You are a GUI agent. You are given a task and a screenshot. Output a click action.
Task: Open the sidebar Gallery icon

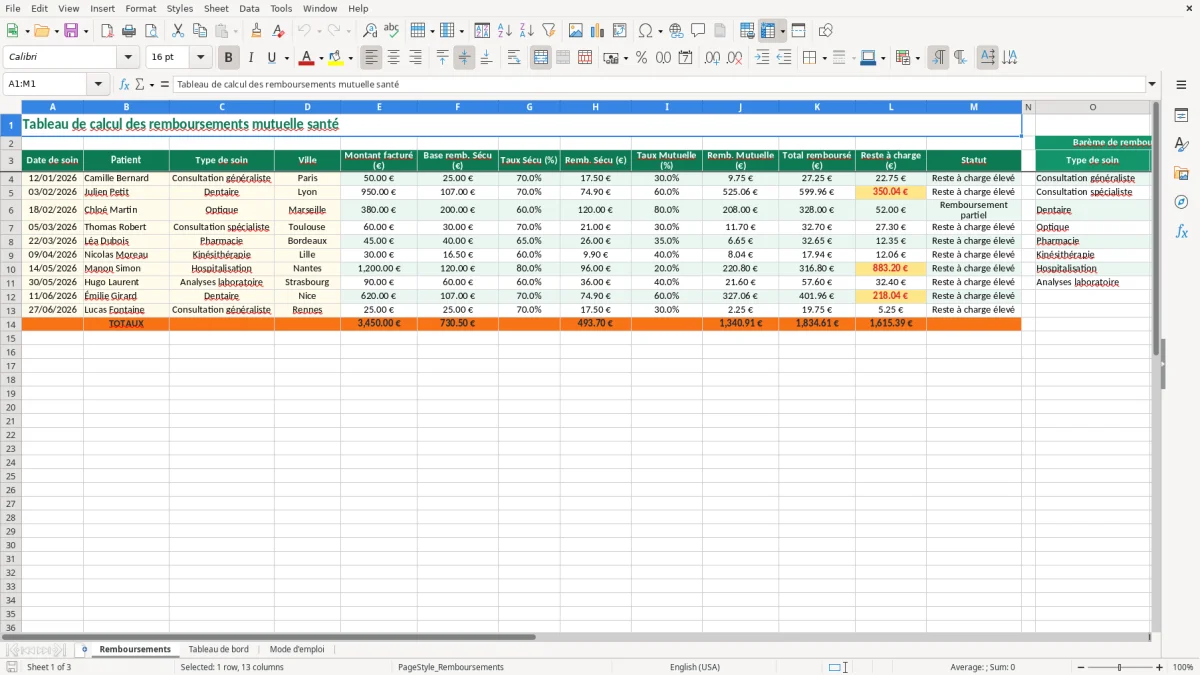[1181, 174]
